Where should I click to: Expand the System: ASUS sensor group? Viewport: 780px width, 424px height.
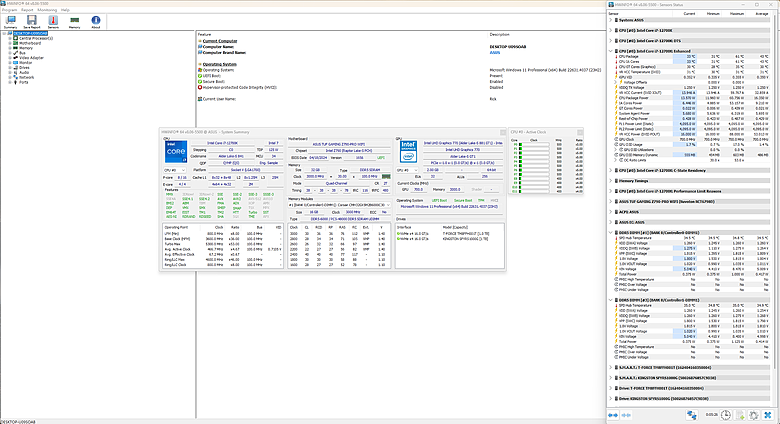pyautogui.click(x=611, y=20)
